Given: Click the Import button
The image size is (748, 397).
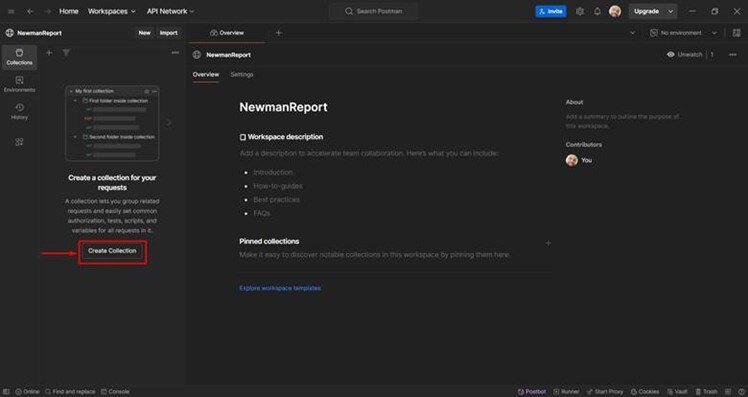Looking at the screenshot, I should 168,33.
